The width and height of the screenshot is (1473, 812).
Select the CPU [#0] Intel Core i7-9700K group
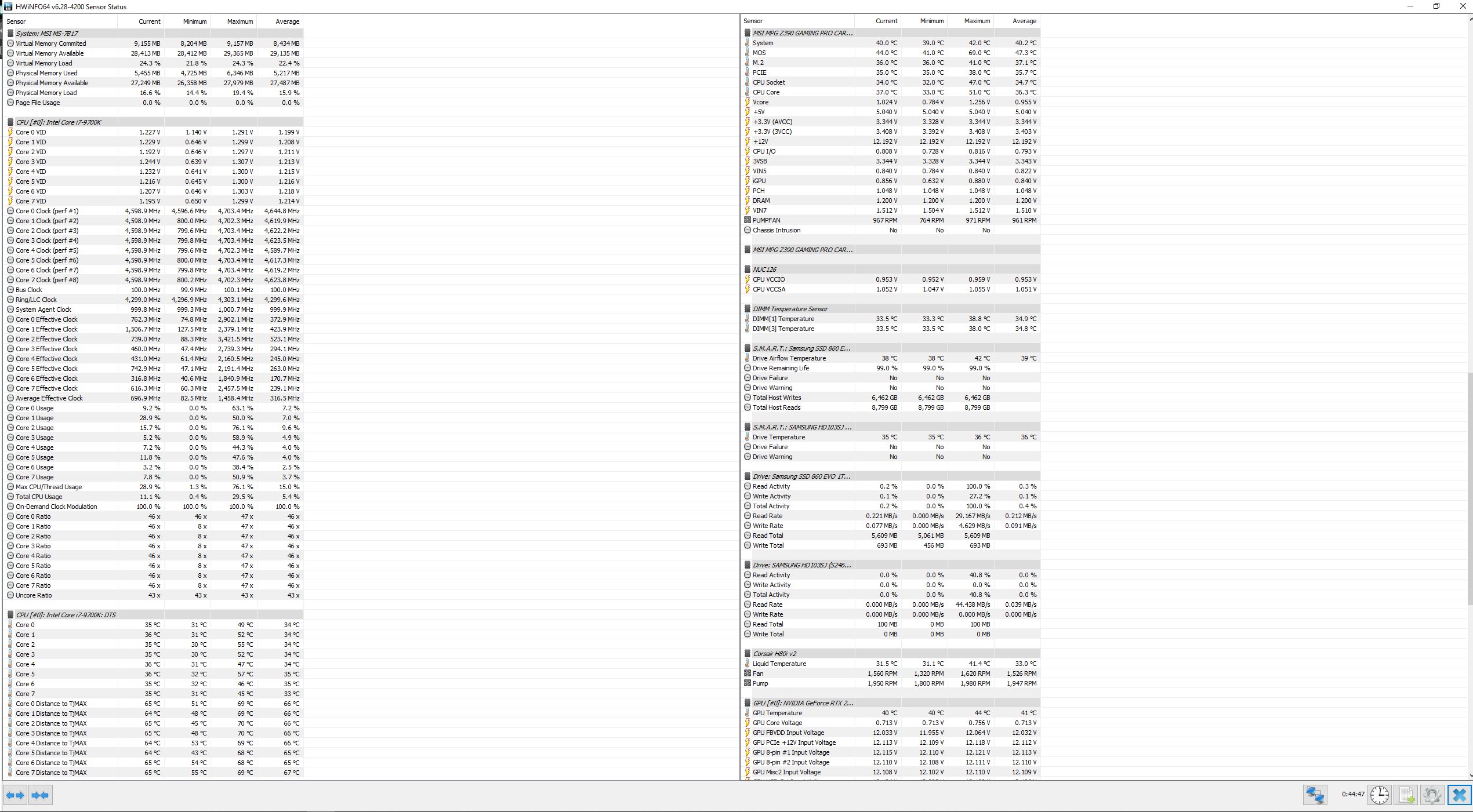[58, 122]
